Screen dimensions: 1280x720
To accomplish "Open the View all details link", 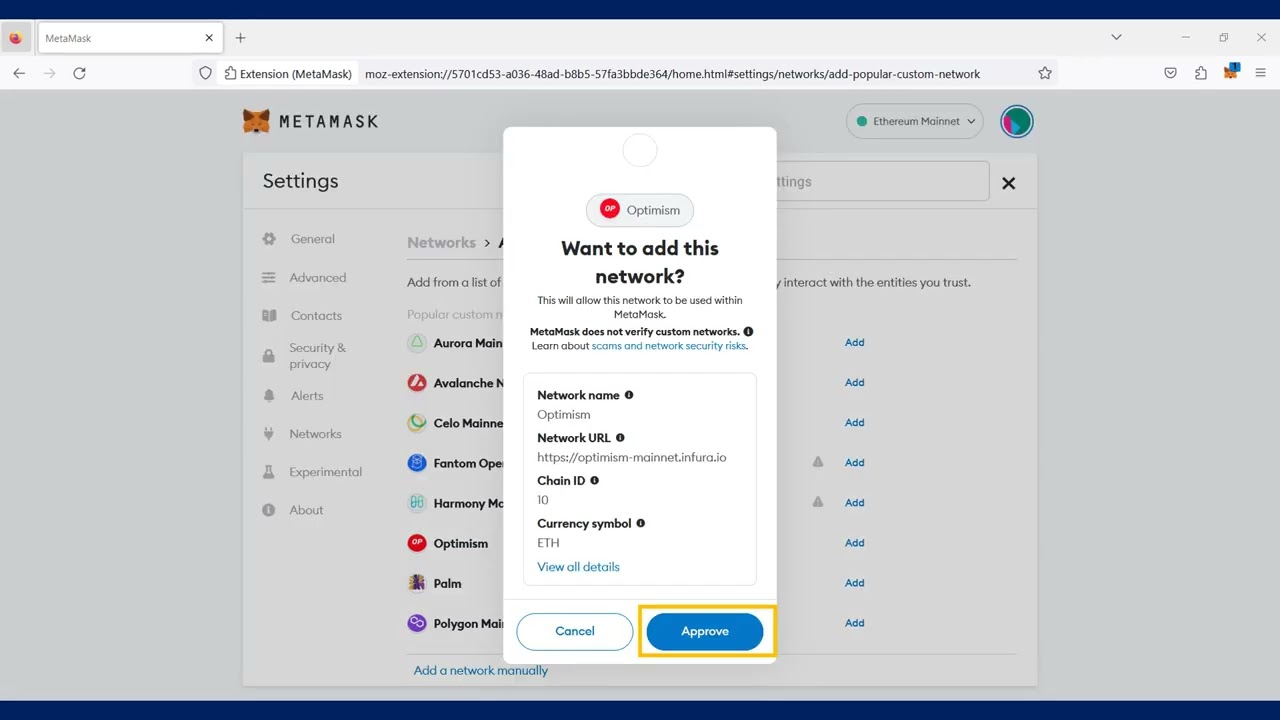I will coord(578,567).
